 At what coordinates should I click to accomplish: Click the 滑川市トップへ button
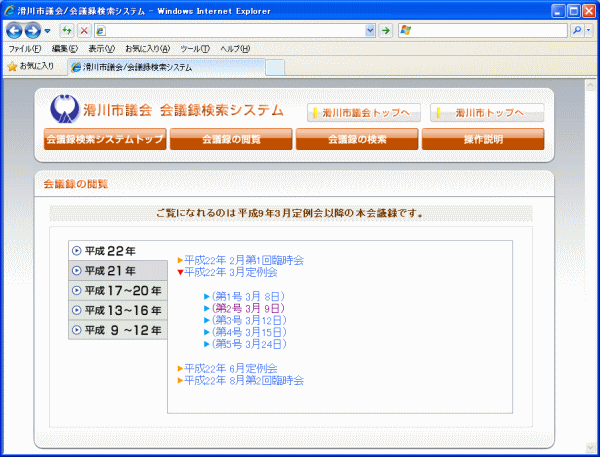coord(487,113)
